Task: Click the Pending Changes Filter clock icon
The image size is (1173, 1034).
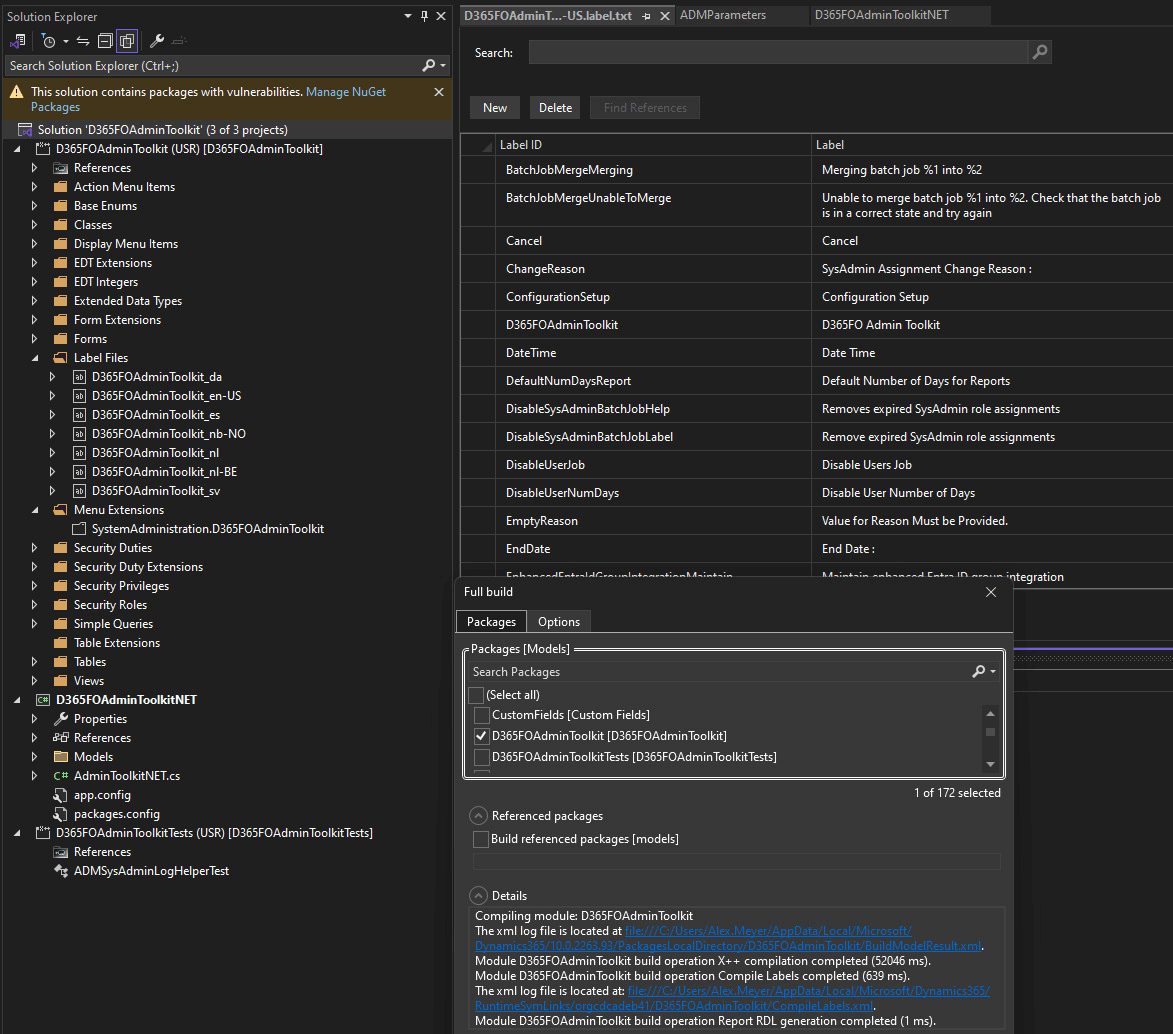Action: [49, 41]
